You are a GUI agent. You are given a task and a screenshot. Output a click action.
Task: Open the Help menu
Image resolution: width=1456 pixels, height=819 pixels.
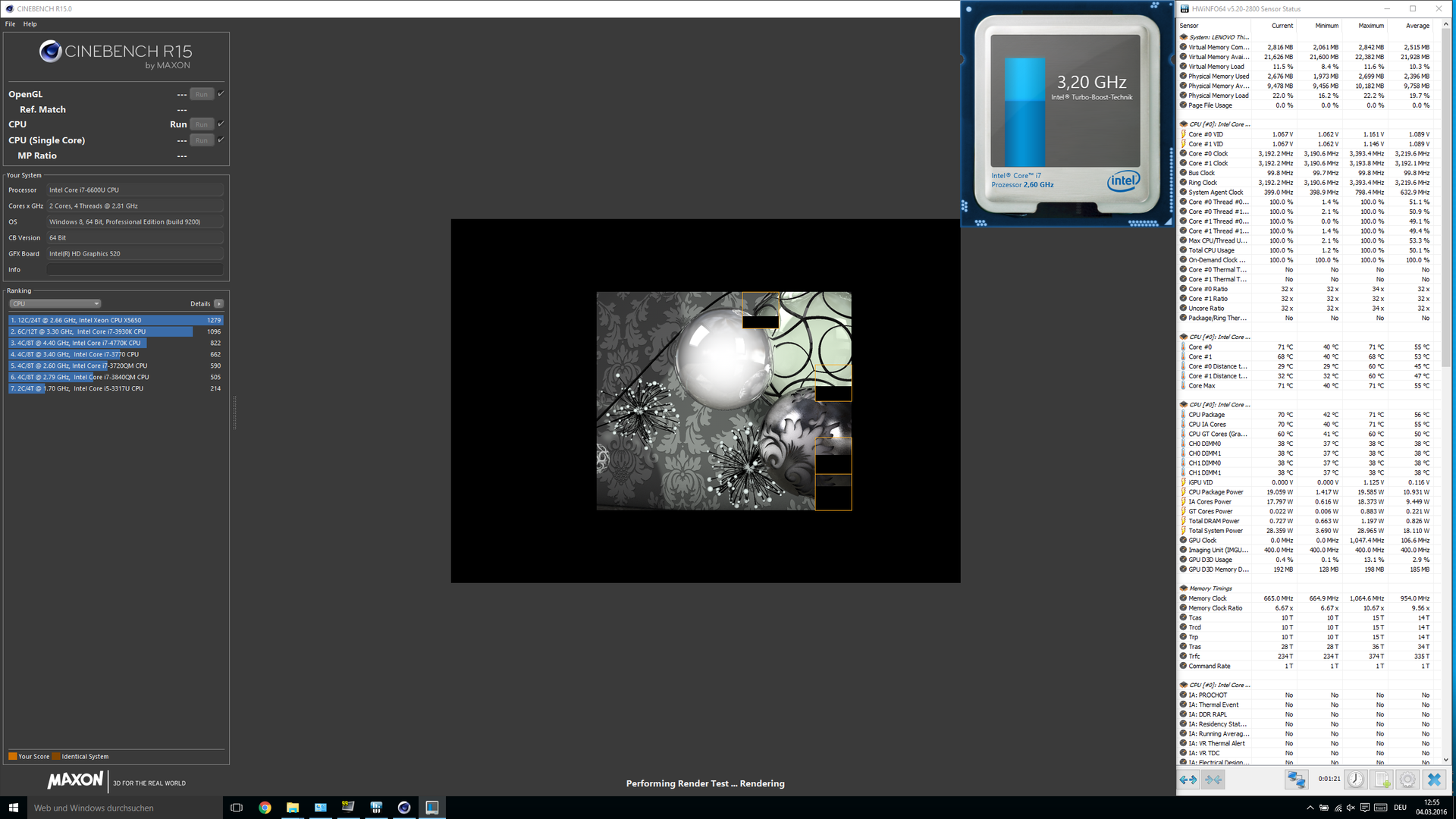[x=30, y=24]
